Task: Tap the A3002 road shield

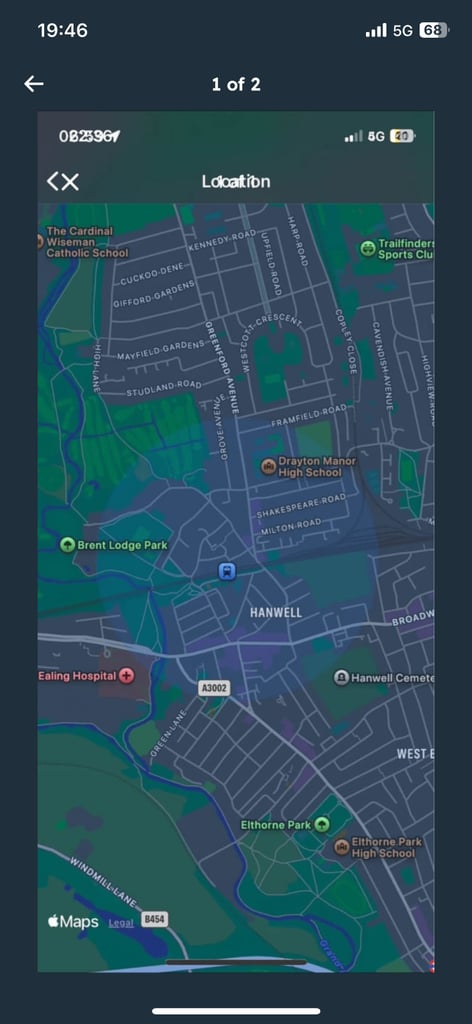Action: pyautogui.click(x=214, y=688)
